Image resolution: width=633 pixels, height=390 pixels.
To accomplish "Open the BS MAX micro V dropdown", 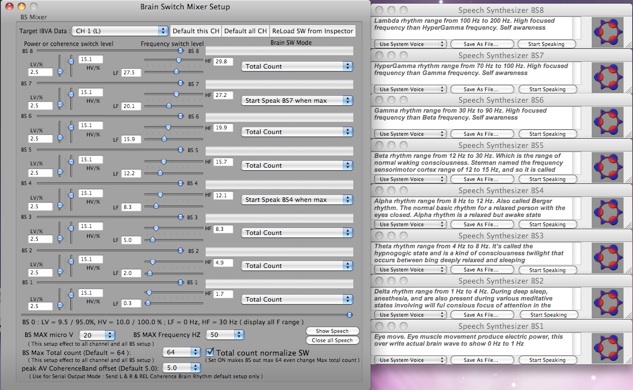I will click(x=97, y=335).
